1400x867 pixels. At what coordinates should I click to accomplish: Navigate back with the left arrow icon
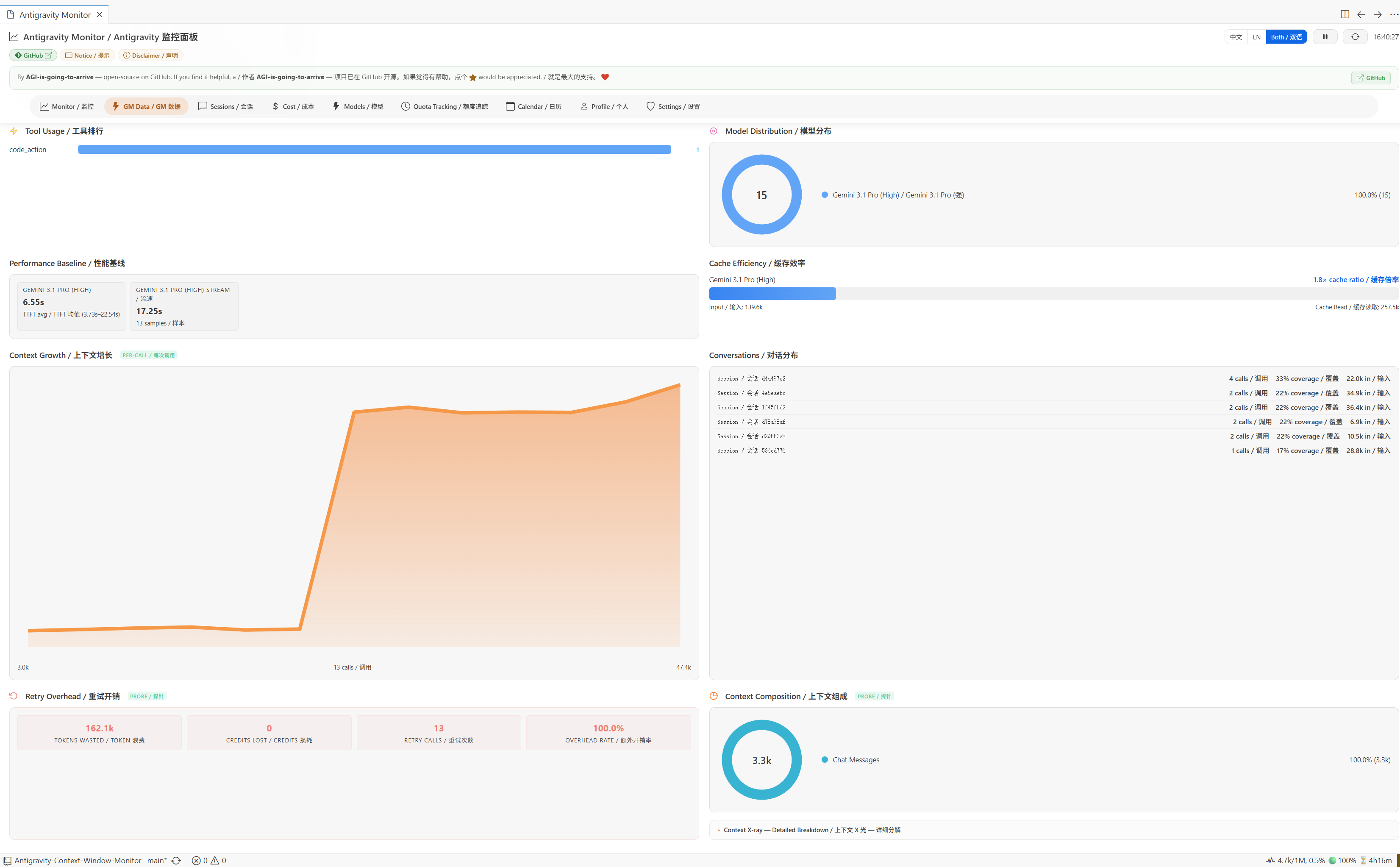click(1361, 14)
